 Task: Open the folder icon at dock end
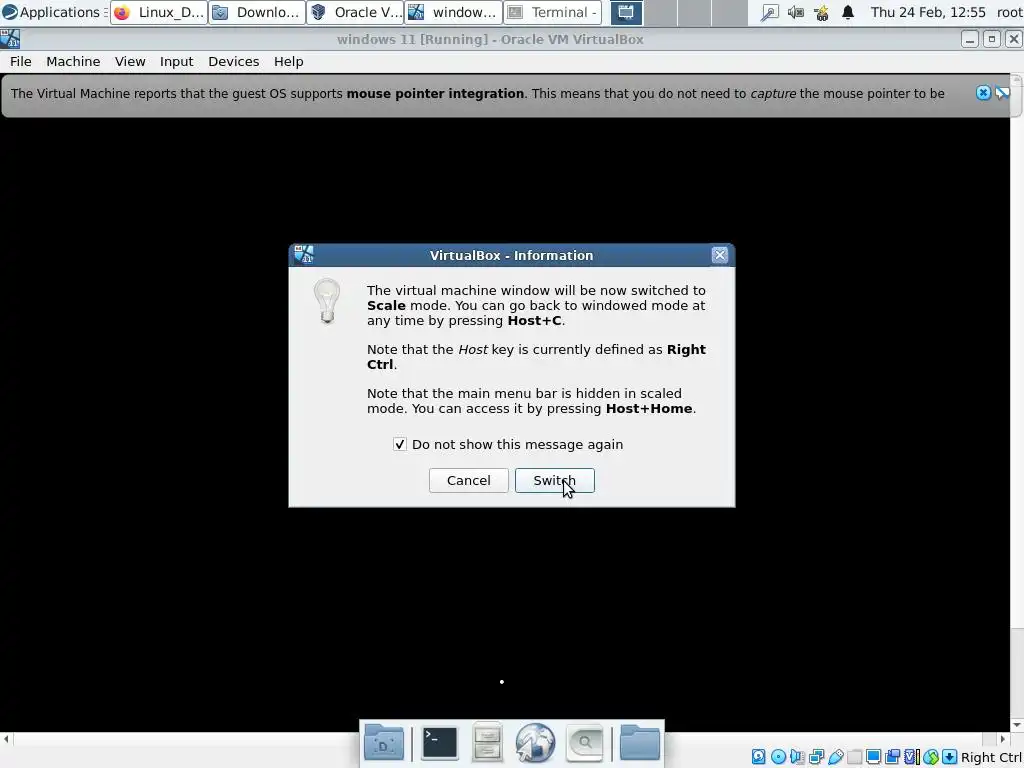[x=639, y=743]
